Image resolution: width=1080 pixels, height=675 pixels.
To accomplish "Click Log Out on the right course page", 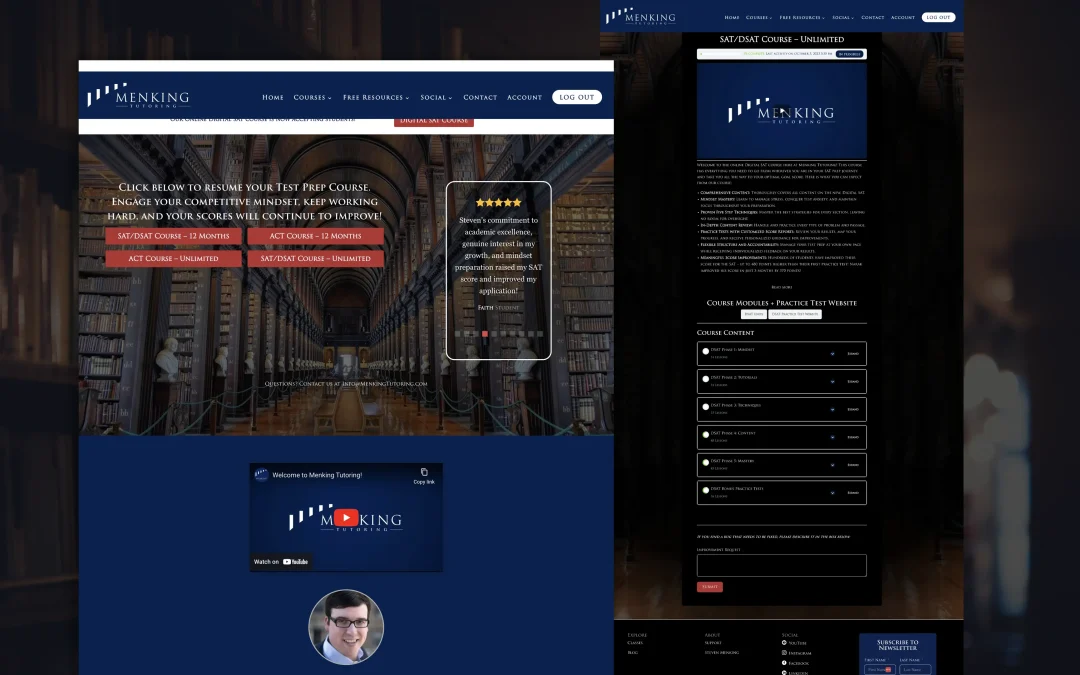I will [x=938, y=17].
